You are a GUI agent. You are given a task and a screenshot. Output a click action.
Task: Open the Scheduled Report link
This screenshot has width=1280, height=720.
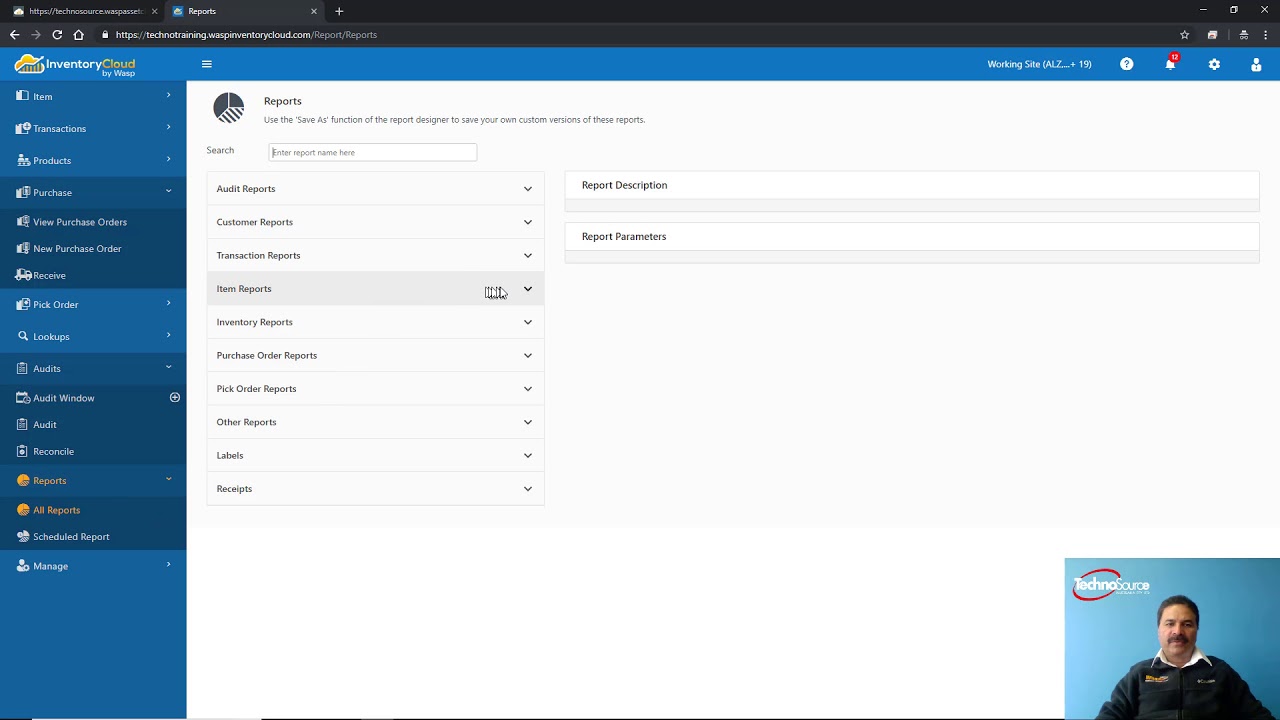pos(71,537)
